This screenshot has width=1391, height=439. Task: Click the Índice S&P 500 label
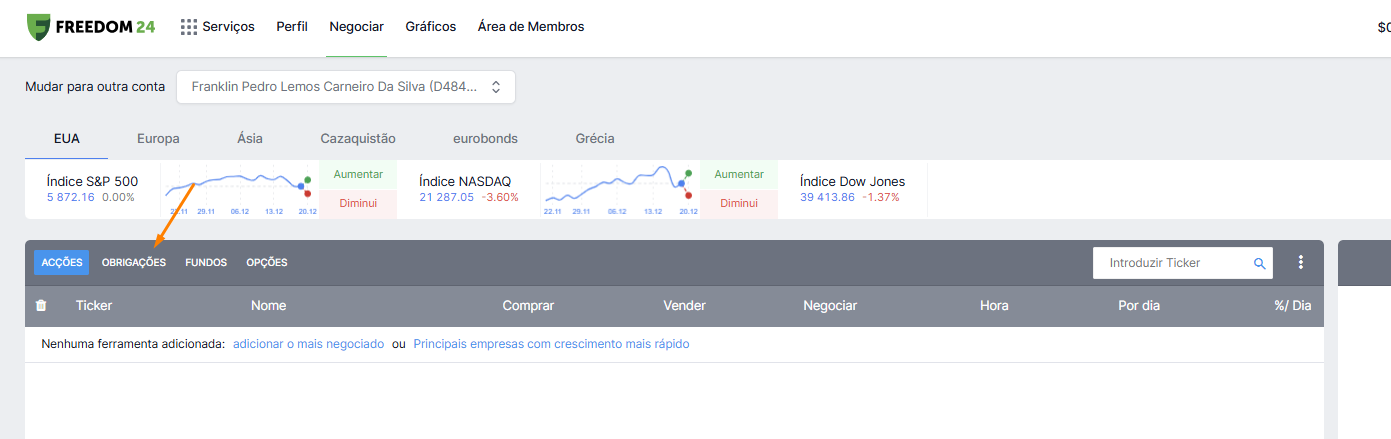coord(92,181)
